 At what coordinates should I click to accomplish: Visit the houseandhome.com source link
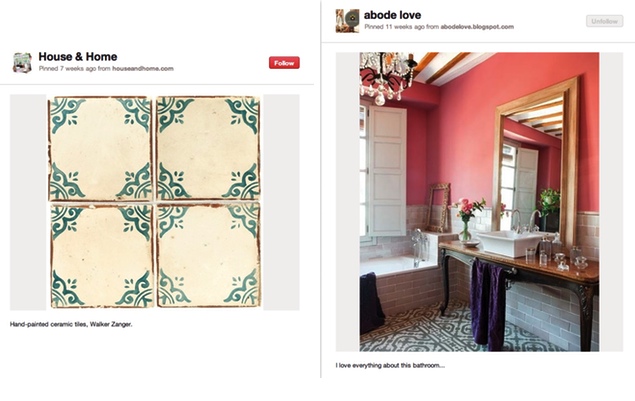coord(143,68)
